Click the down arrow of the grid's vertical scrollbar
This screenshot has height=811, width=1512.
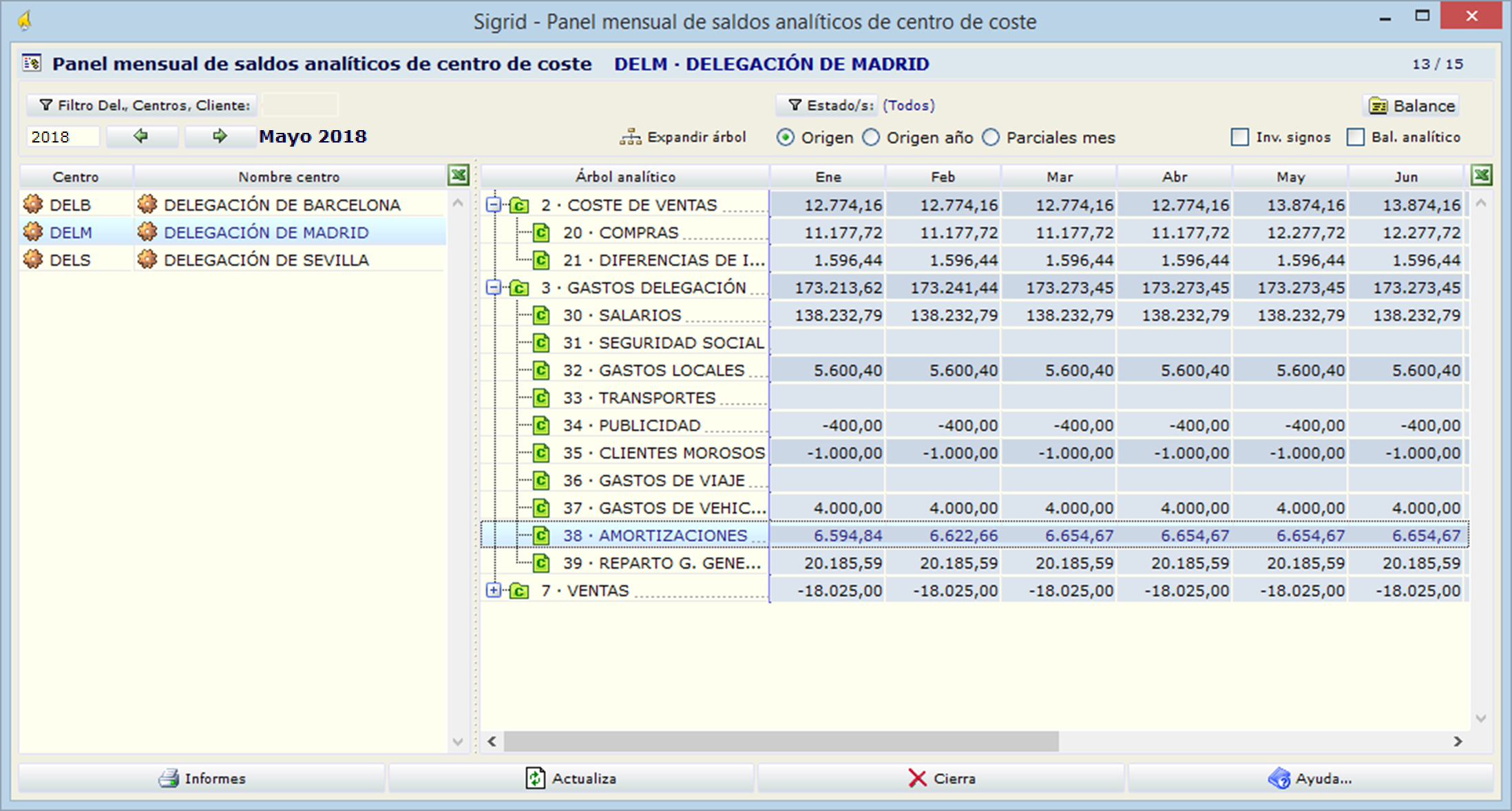coord(1481,718)
